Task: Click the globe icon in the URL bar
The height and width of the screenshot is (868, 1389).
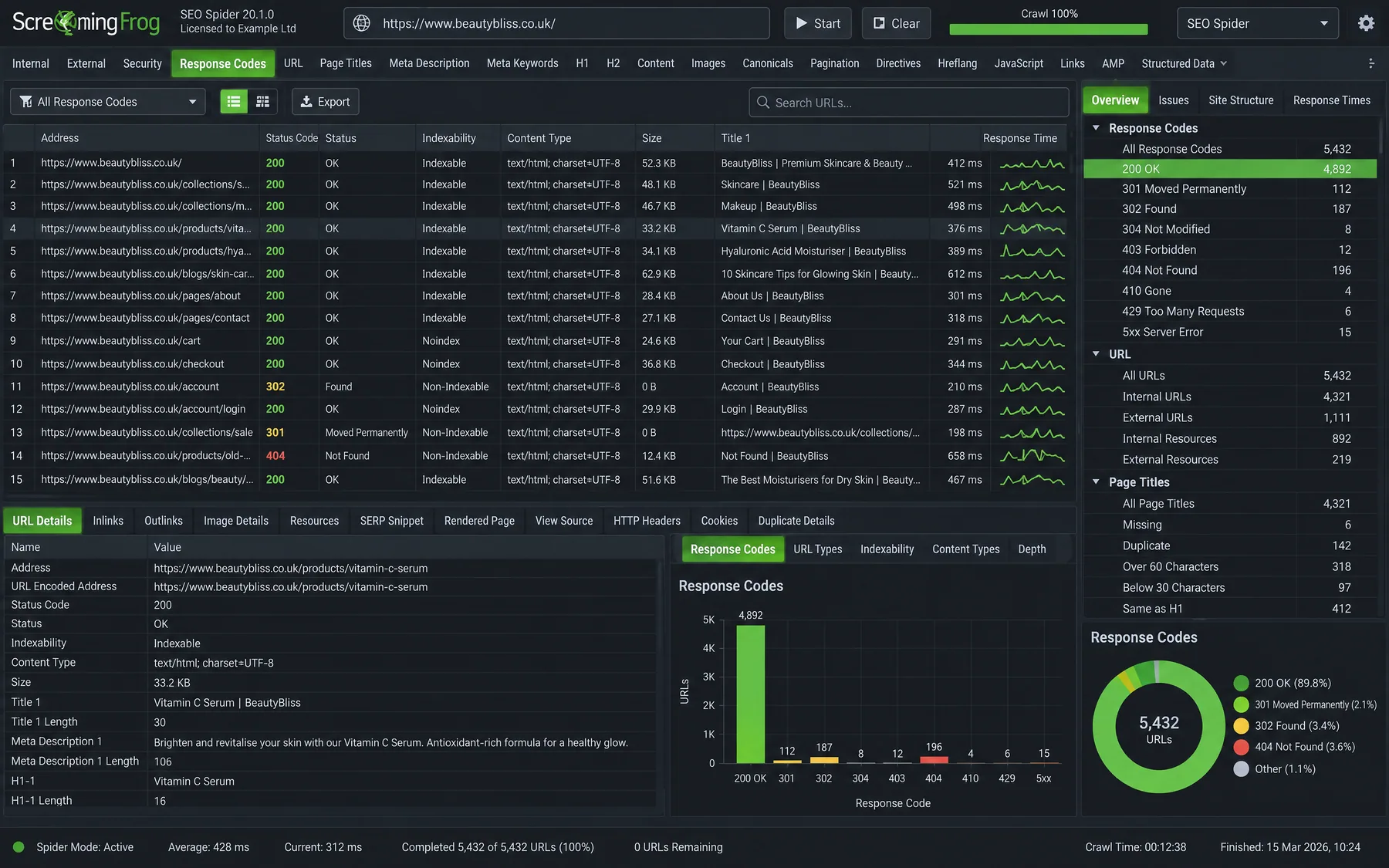Action: coord(361,23)
